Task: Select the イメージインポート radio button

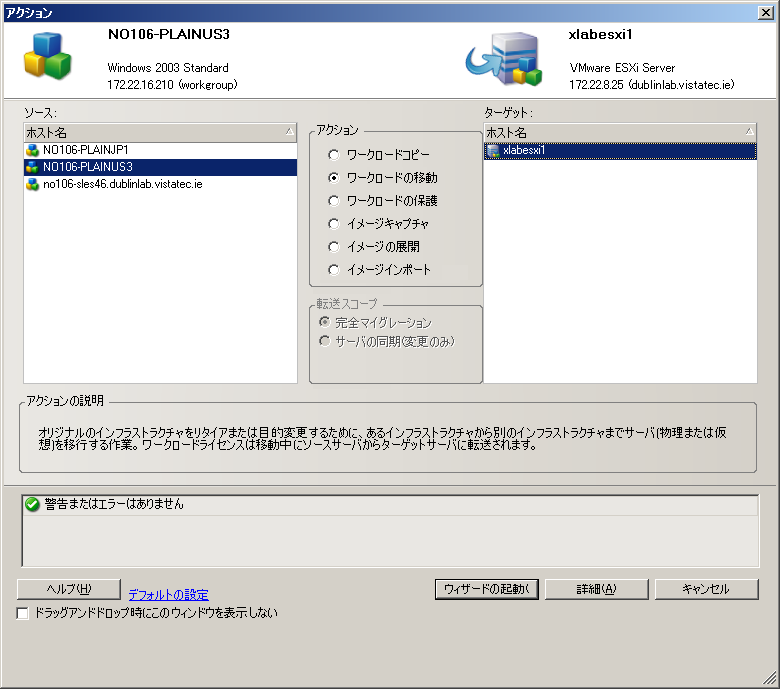Action: [x=334, y=270]
